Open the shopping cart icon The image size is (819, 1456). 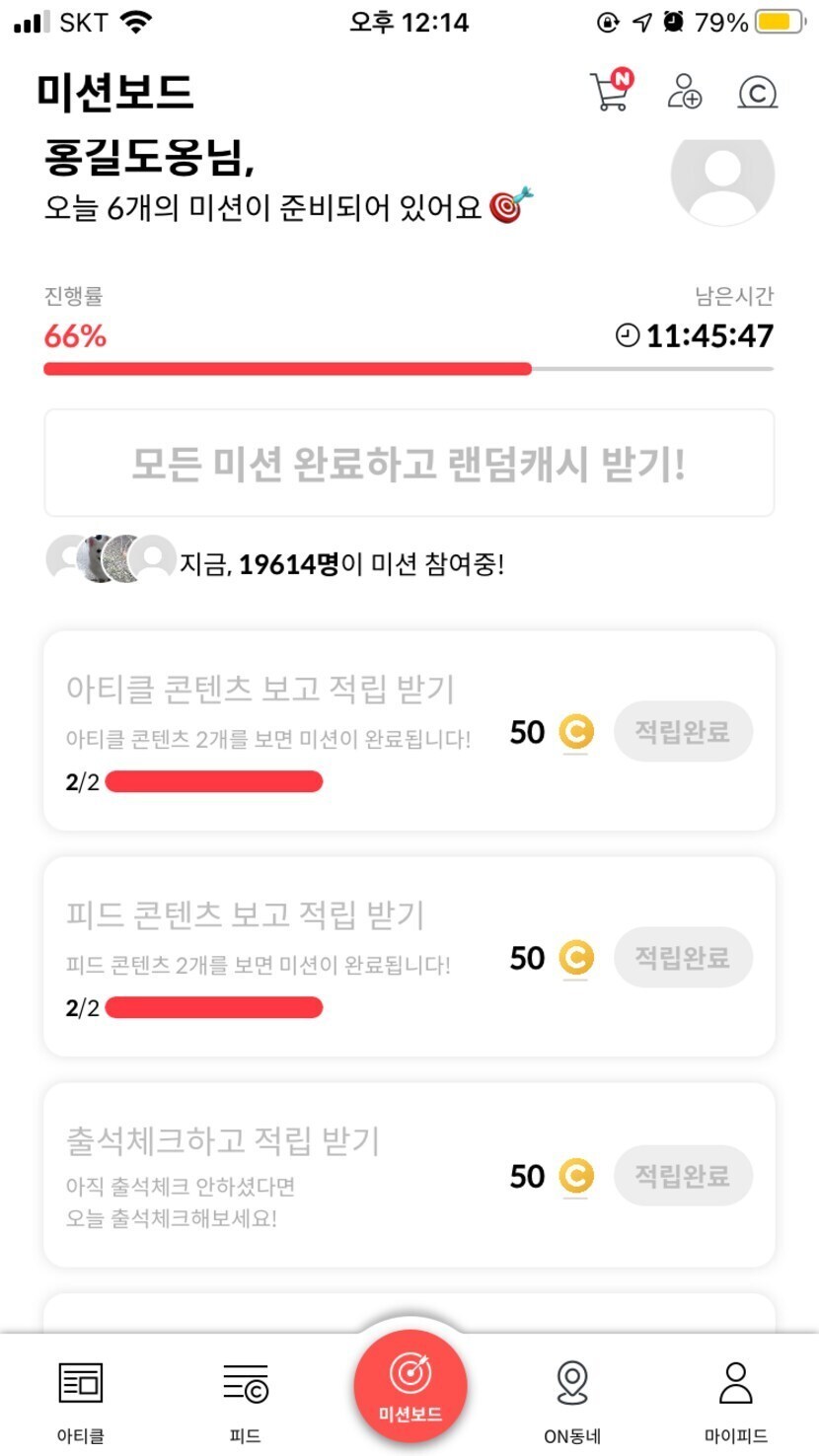click(x=609, y=93)
